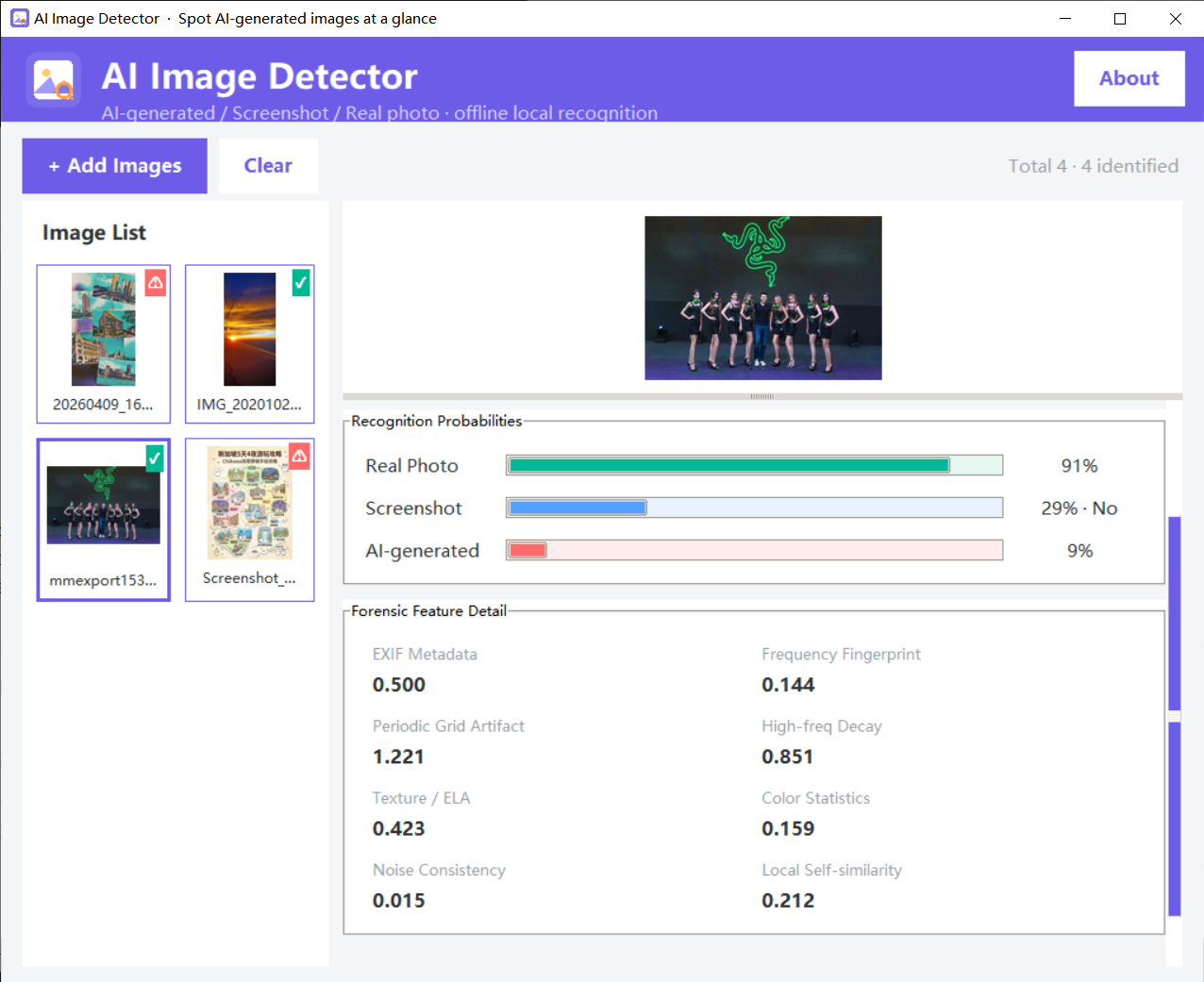Viewport: 1204px width, 982px height.
Task: Click the title bar app icon
Action: 20,18
